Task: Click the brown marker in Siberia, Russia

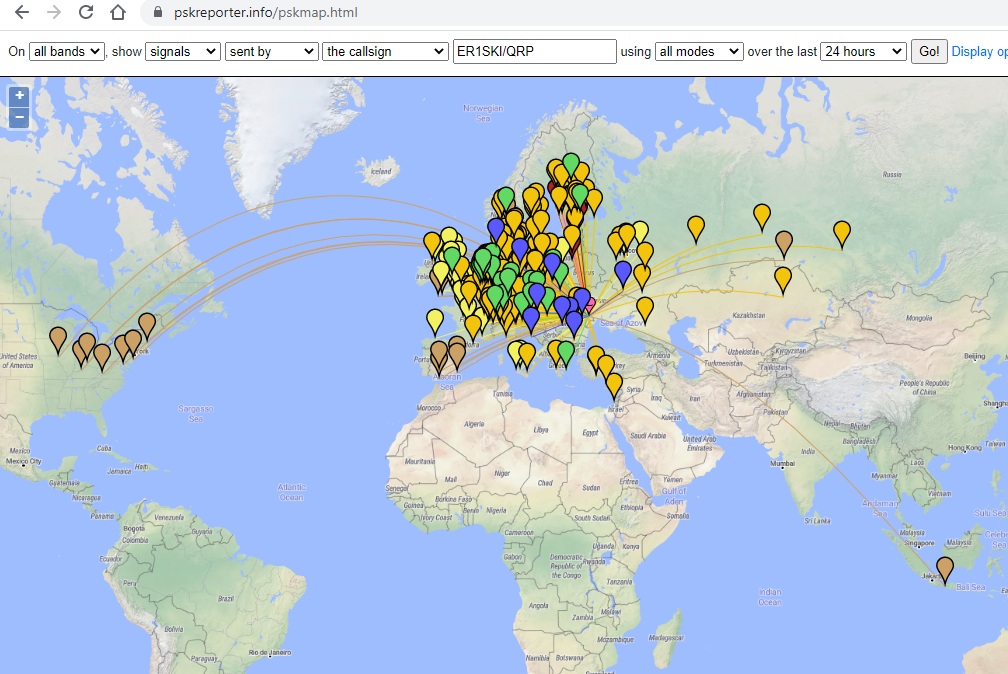Action: [784, 241]
